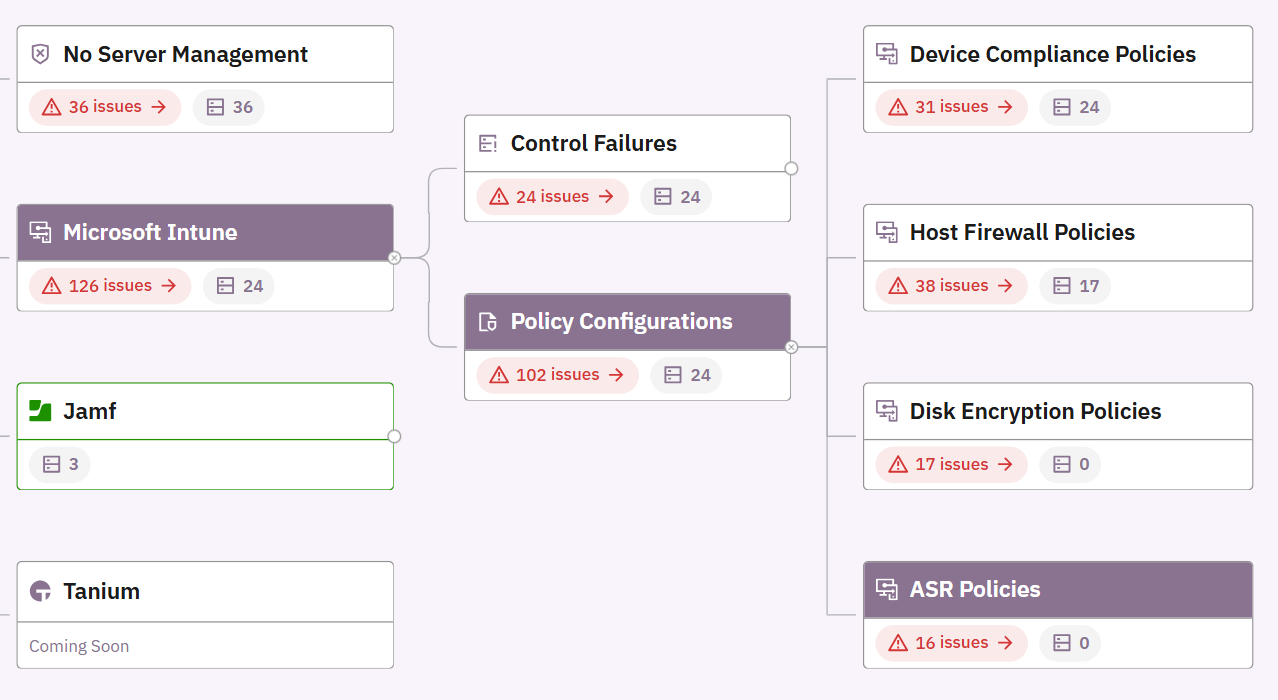Select the checklist icon on Control Failures
The width and height of the screenshot is (1278, 700).
487,143
